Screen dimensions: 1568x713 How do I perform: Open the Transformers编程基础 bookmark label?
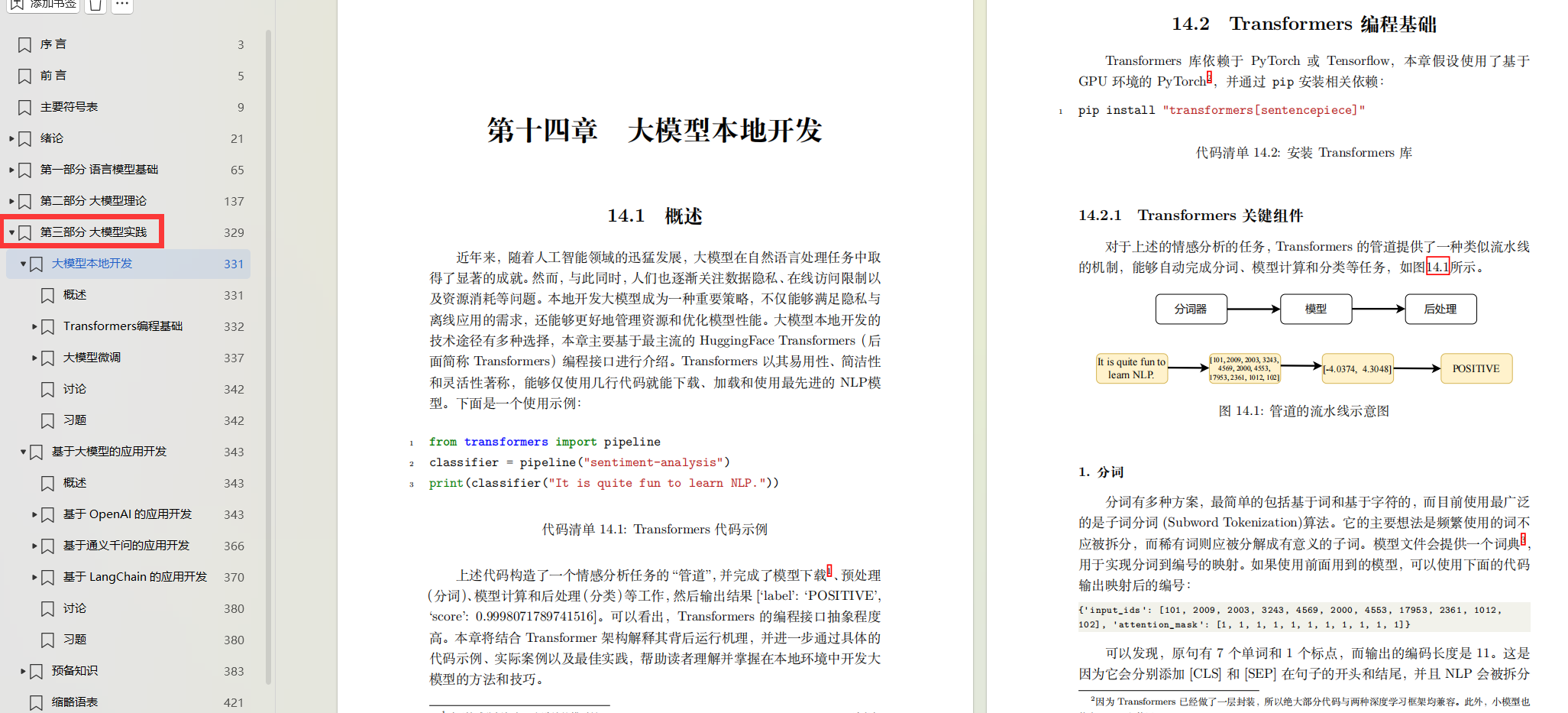point(123,326)
